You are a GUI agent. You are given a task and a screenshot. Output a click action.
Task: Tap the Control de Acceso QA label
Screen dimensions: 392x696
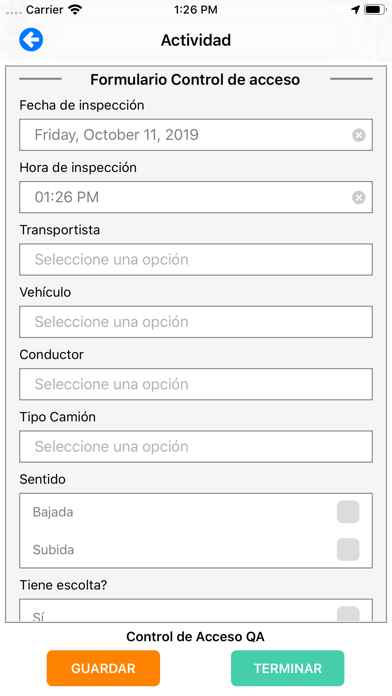pos(195,637)
